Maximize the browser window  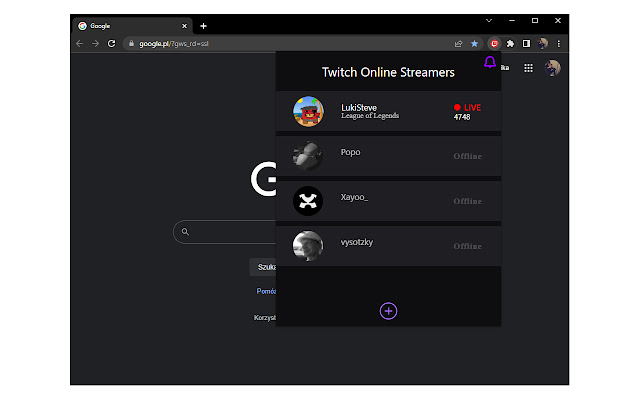coord(535,20)
